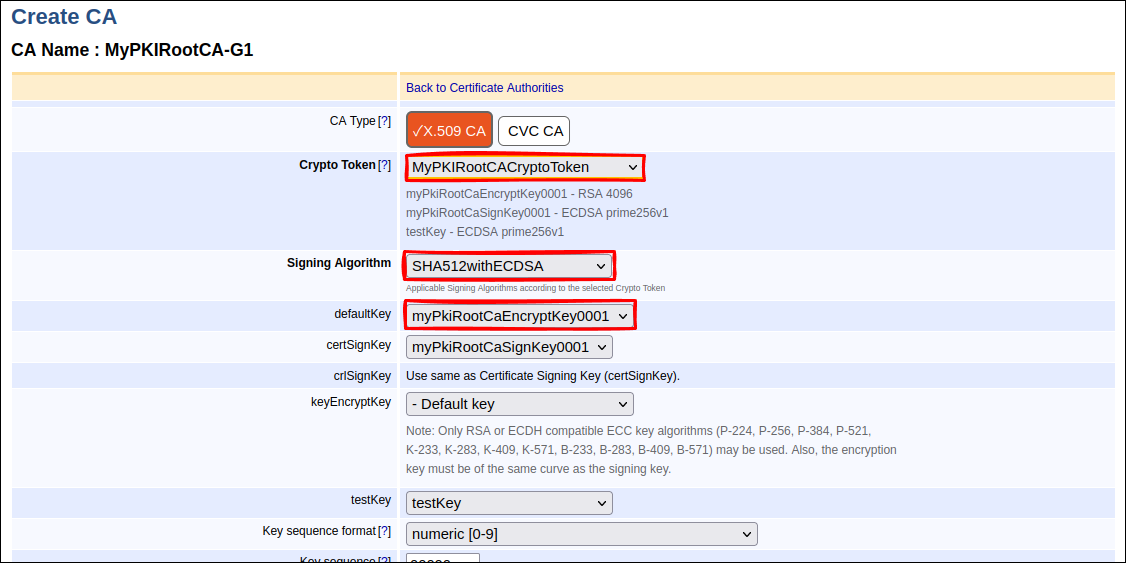Image resolution: width=1126 pixels, height=563 pixels.
Task: Open help [?] next to Crypto Token
Action: point(385,165)
